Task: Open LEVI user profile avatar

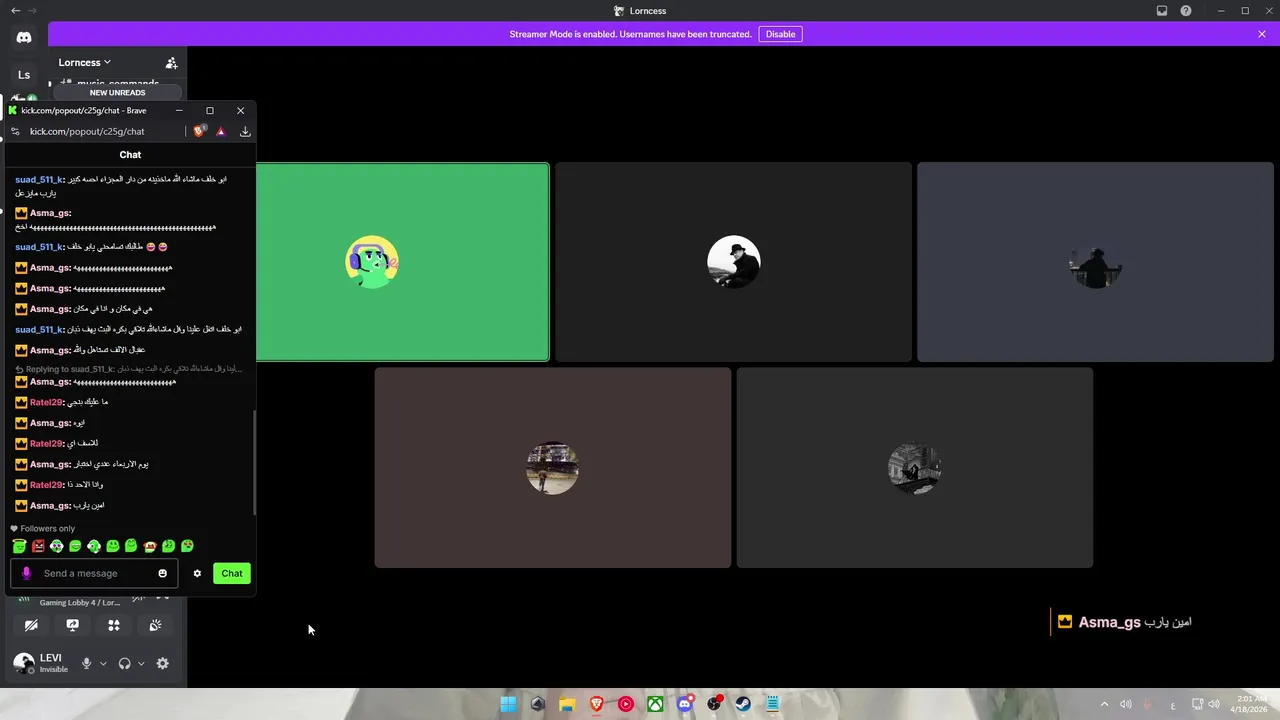Action: [x=23, y=663]
